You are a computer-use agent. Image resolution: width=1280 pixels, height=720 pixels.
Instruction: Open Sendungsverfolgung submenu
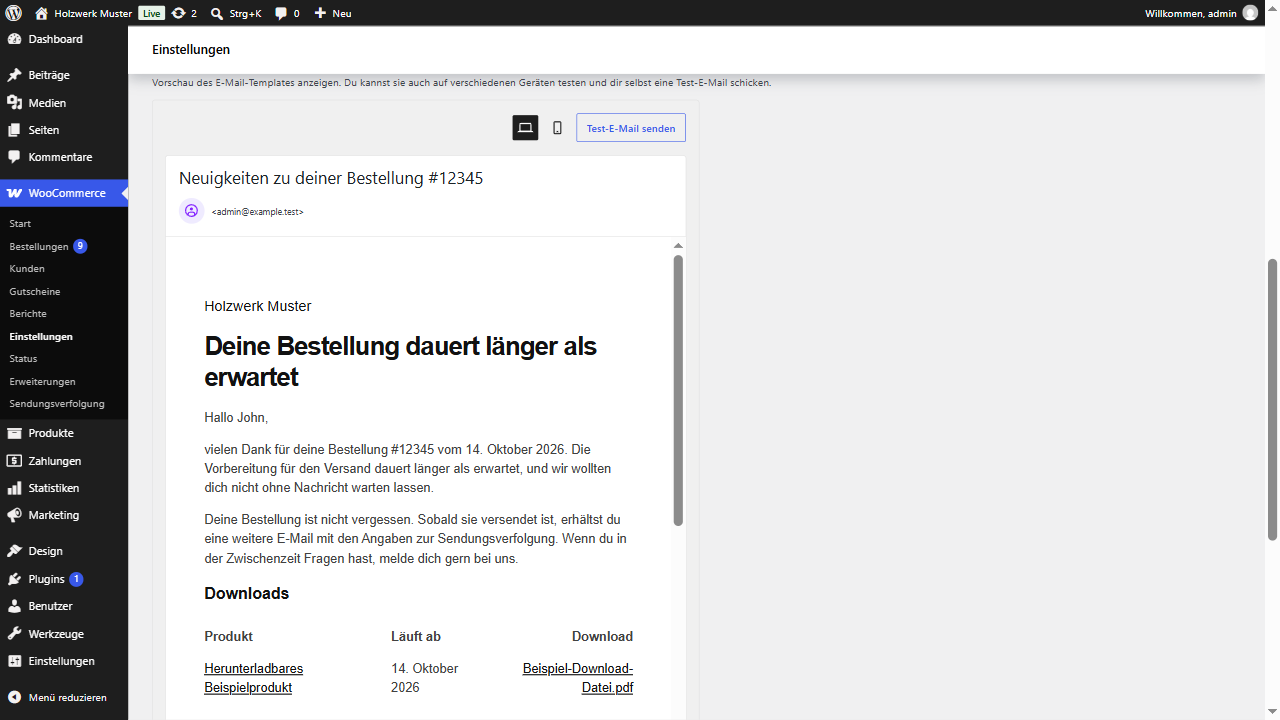64,403
